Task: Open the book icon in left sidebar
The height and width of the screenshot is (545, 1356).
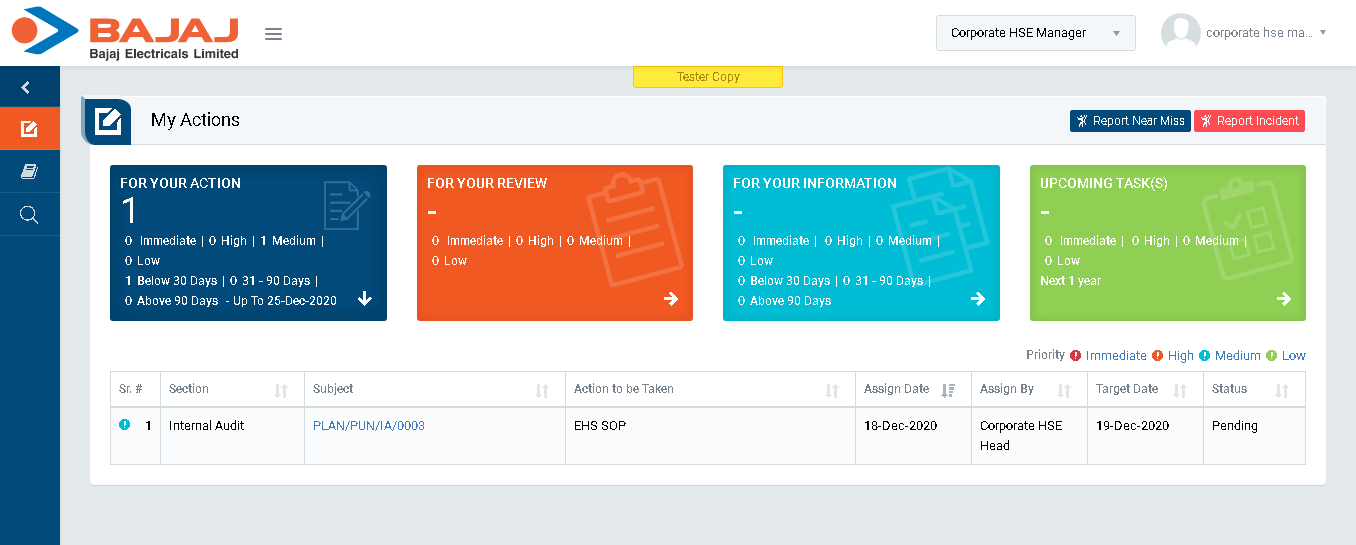Action: point(29,172)
